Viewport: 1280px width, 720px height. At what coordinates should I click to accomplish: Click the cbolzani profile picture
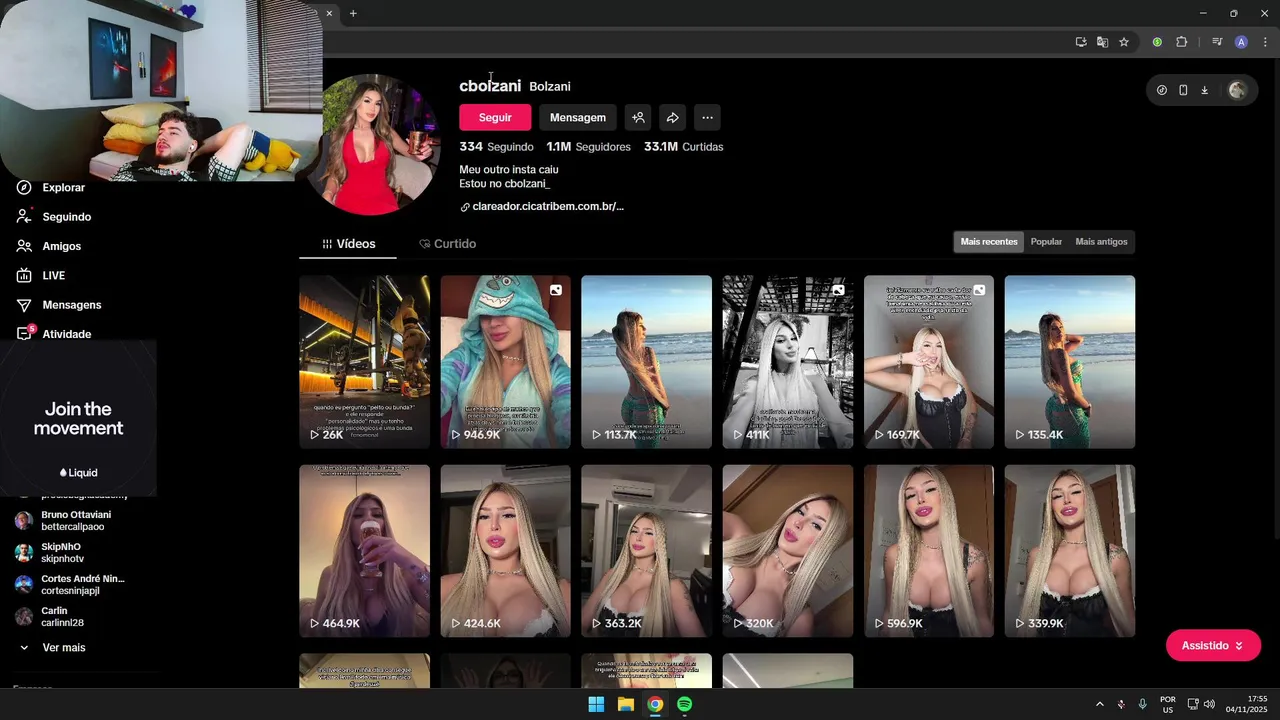(372, 144)
